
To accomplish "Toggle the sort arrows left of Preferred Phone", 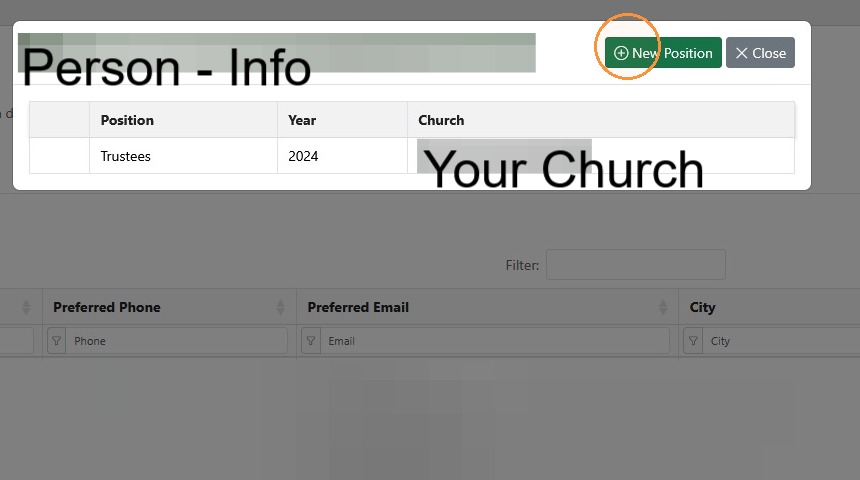I will 26,307.
